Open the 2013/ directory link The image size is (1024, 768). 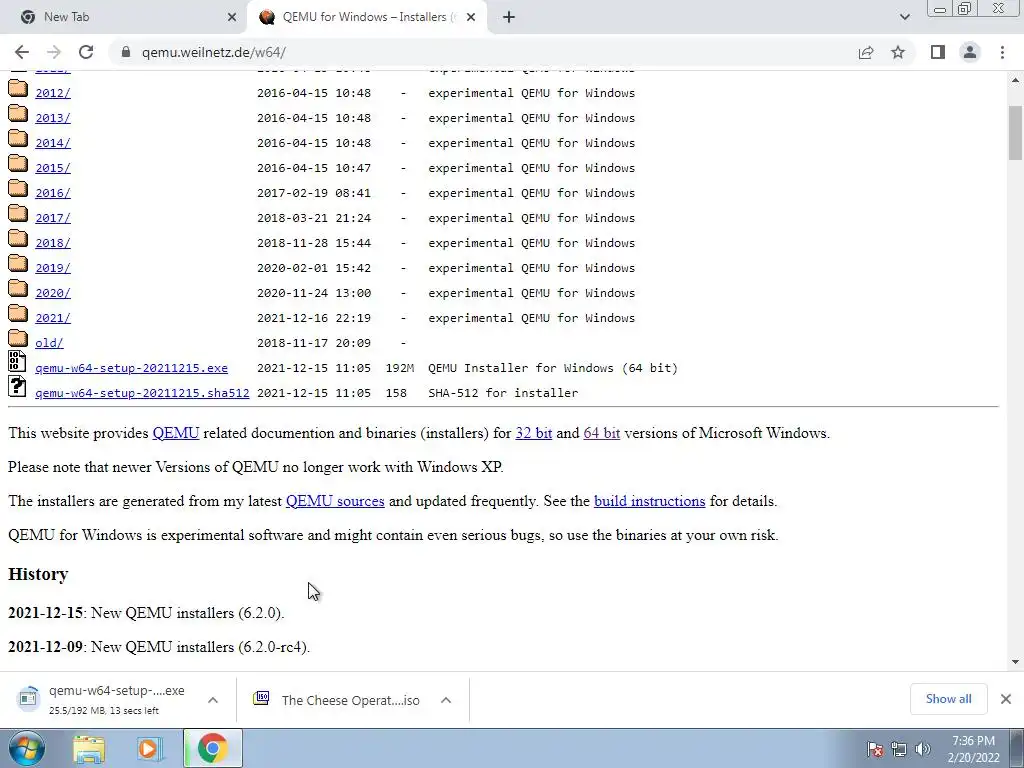[53, 118]
